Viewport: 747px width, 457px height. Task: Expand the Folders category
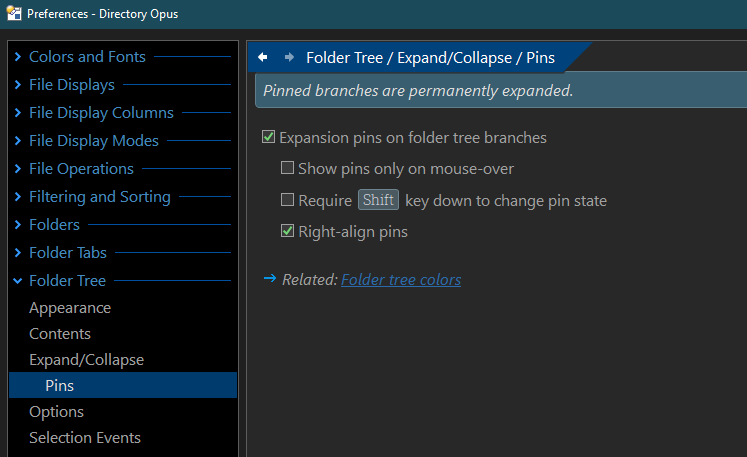pyautogui.click(x=18, y=224)
